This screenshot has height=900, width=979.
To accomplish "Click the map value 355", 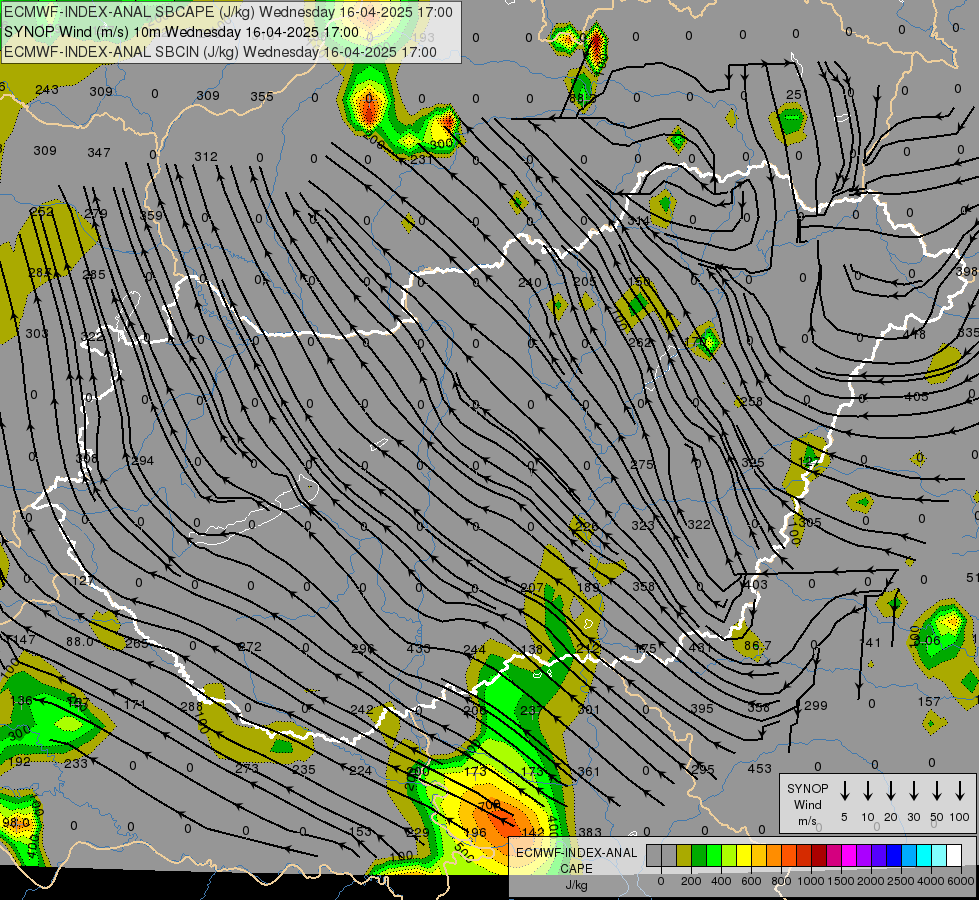I will [x=262, y=96].
